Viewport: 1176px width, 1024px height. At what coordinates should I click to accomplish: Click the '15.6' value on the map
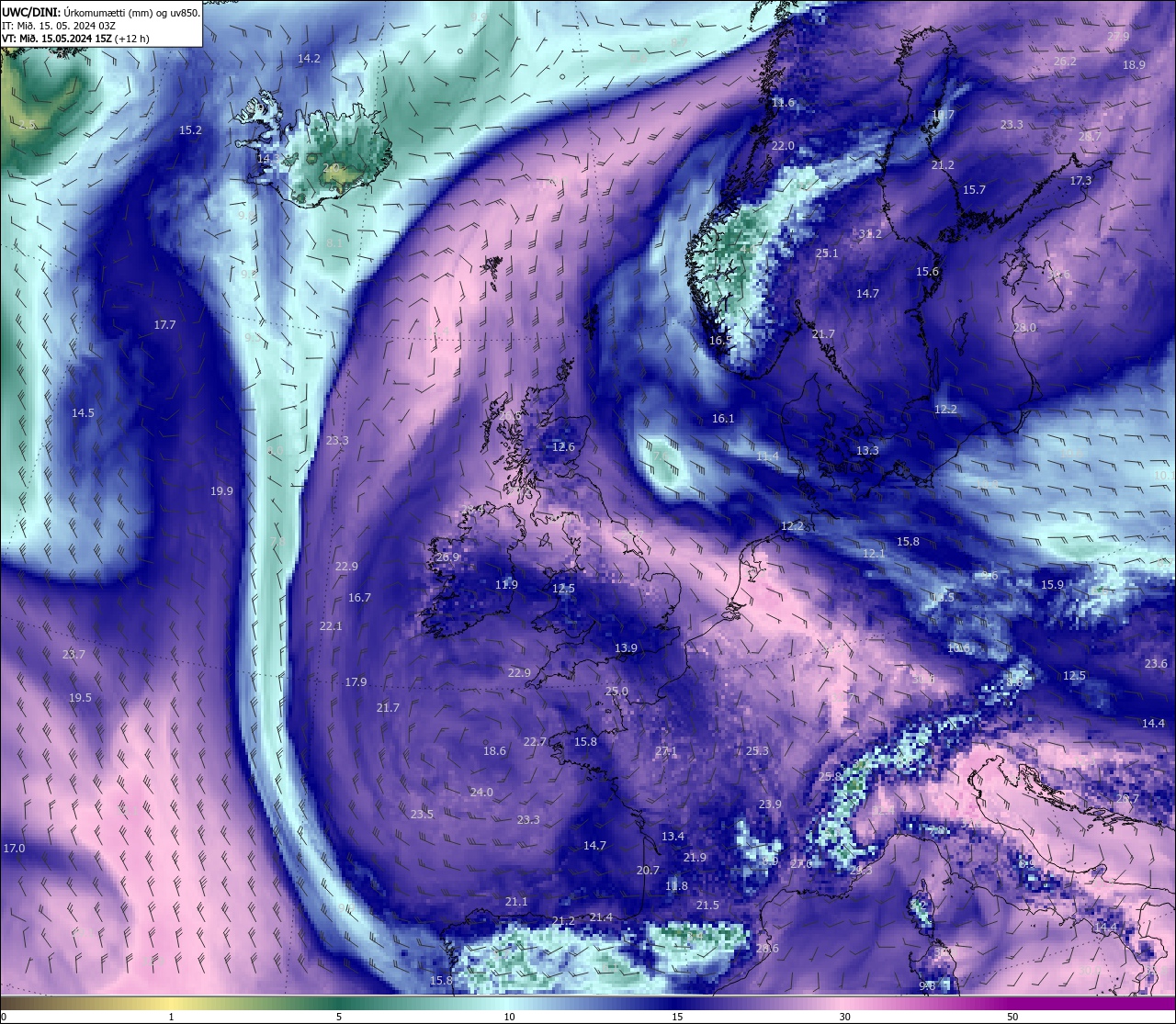(x=927, y=272)
